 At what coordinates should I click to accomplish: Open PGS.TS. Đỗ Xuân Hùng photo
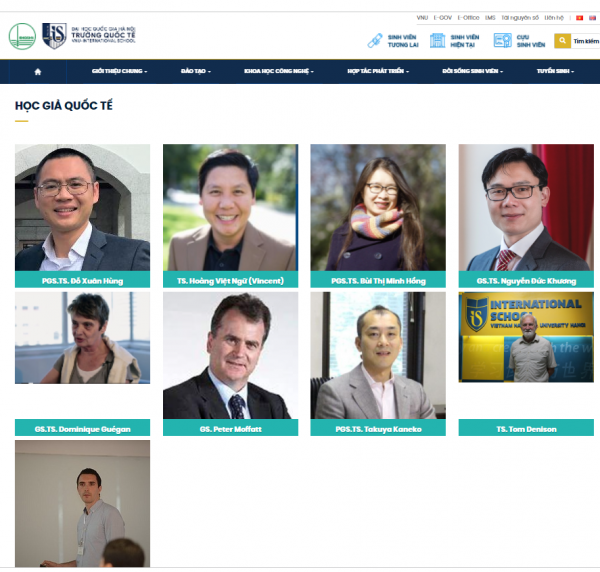click(x=82, y=207)
